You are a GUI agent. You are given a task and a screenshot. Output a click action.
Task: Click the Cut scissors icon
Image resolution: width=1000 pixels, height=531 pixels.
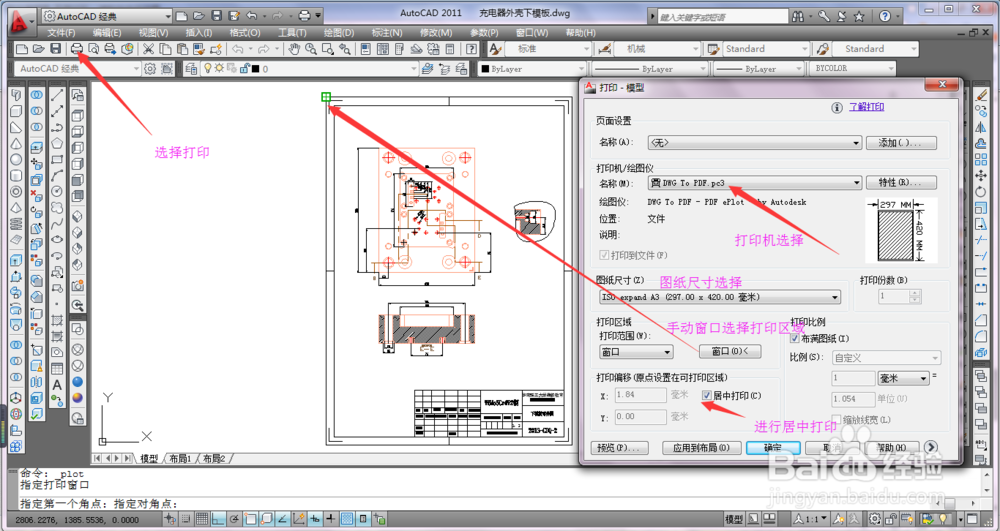click(x=148, y=48)
